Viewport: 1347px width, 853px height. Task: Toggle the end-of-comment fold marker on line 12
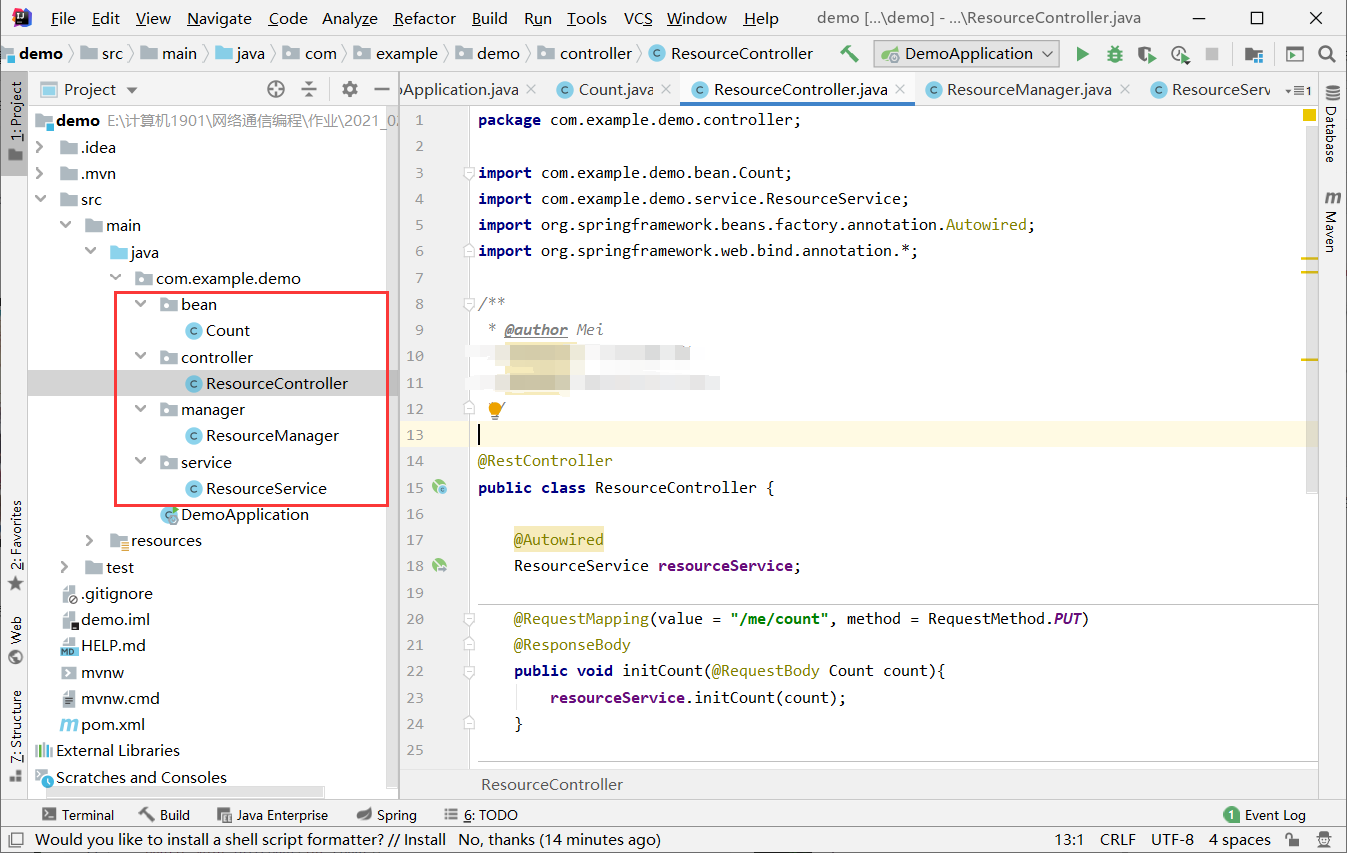pyautogui.click(x=470, y=408)
